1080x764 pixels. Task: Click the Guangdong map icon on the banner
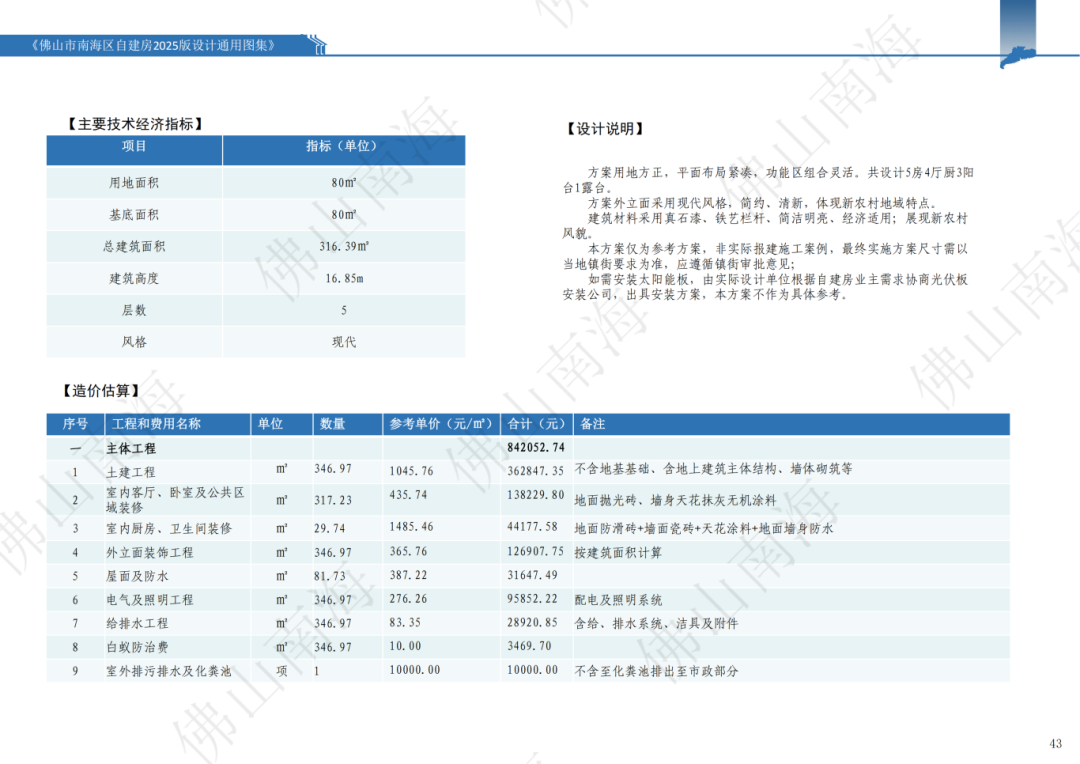point(1017,57)
